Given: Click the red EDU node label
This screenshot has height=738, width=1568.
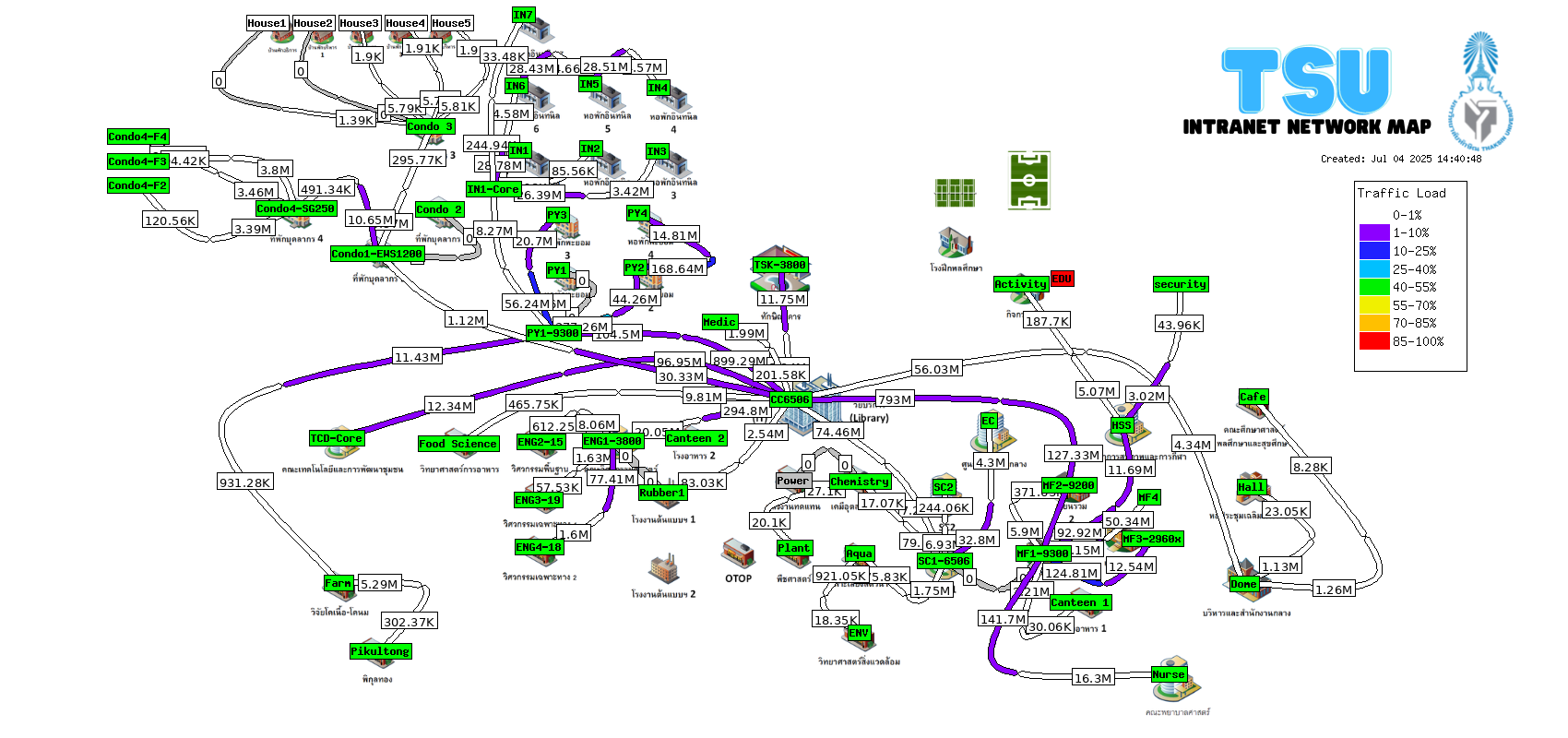Looking at the screenshot, I should [x=1063, y=279].
